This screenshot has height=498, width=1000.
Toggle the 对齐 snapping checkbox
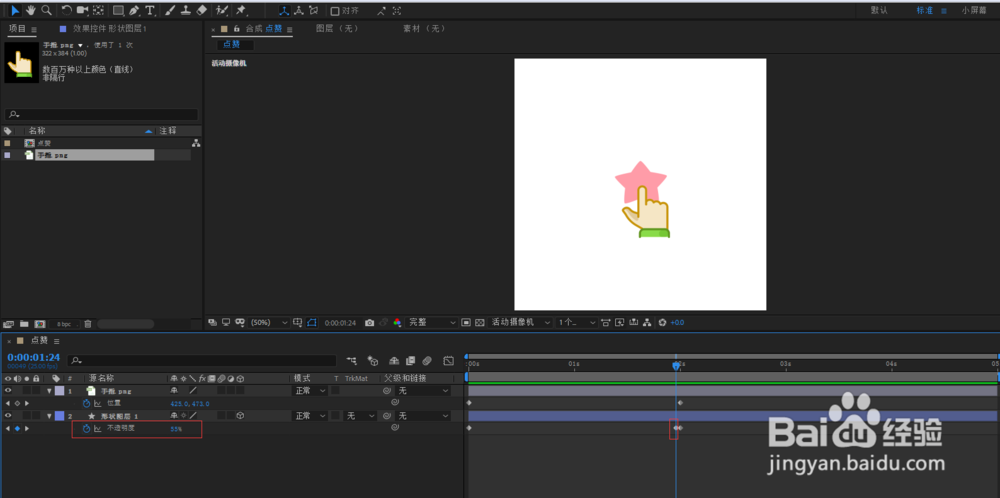pyautogui.click(x=335, y=11)
